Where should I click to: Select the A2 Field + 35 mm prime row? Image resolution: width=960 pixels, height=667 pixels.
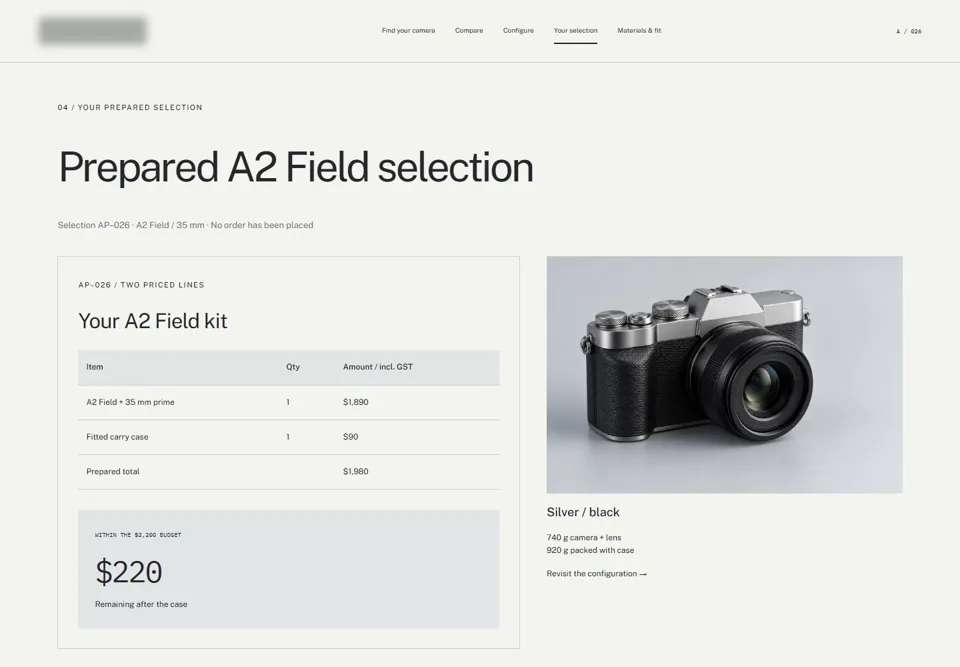click(x=288, y=402)
